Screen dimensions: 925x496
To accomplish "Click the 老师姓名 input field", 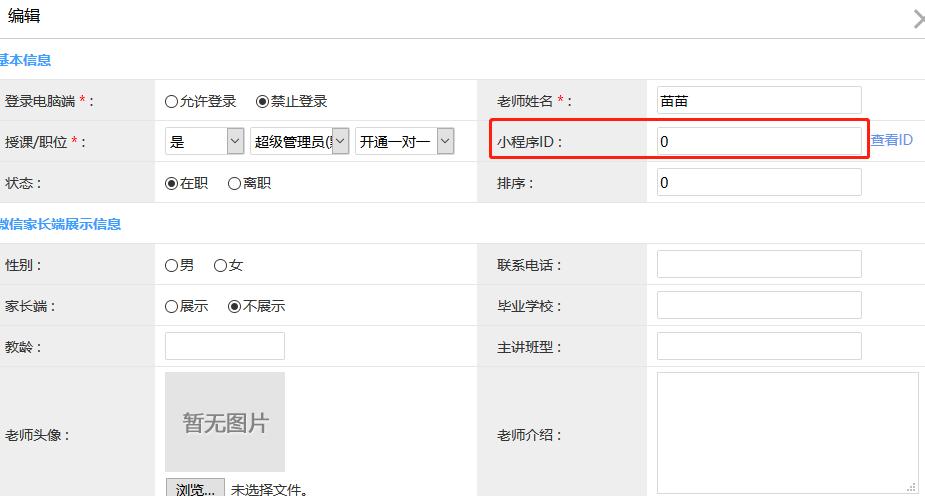I will pos(759,100).
